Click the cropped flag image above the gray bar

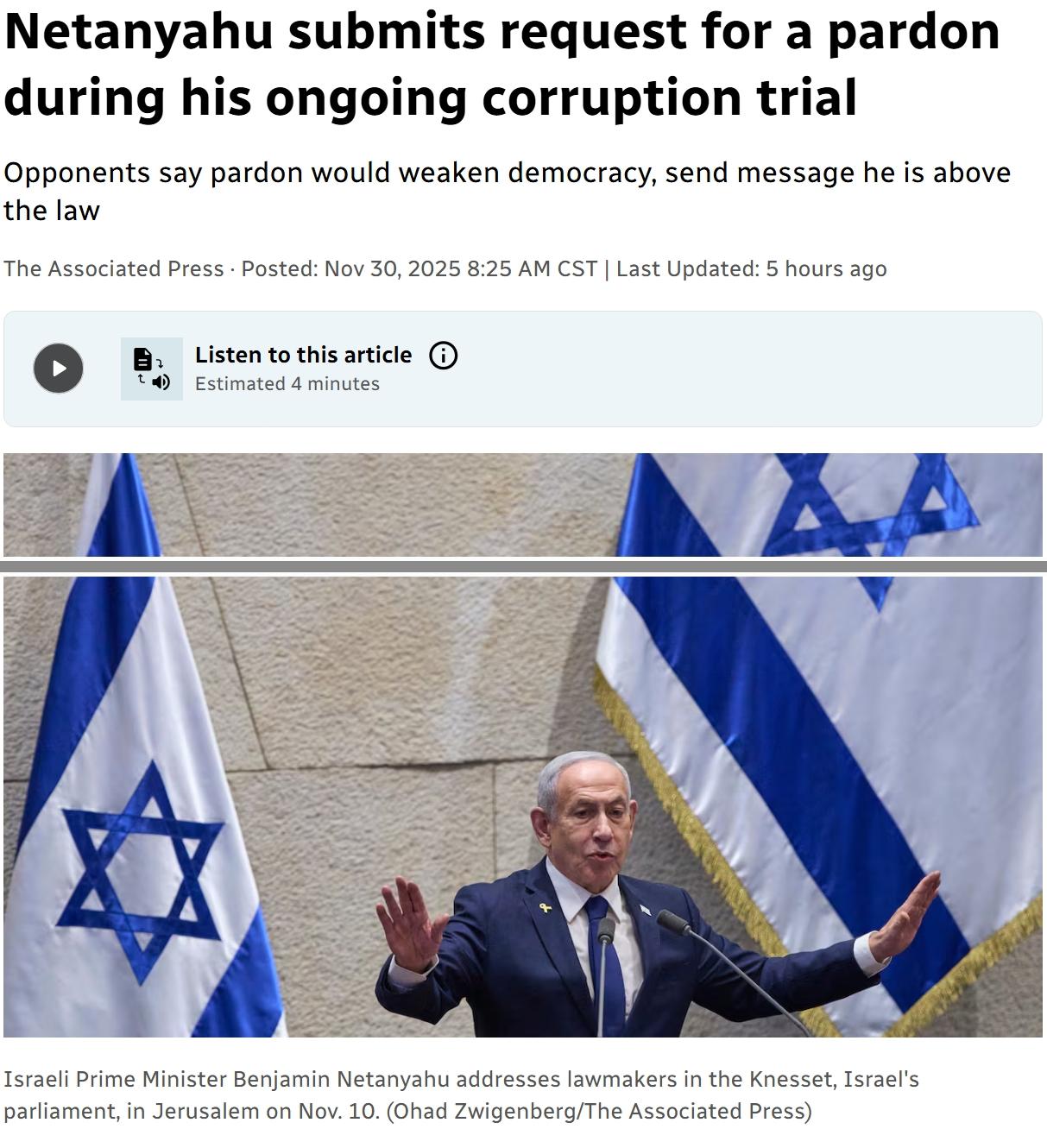[x=523, y=505]
